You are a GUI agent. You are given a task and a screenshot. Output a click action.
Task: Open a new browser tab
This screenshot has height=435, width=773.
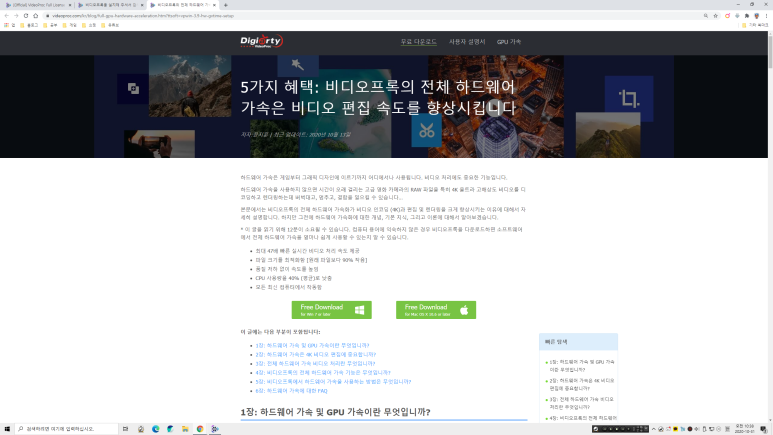(226, 5)
